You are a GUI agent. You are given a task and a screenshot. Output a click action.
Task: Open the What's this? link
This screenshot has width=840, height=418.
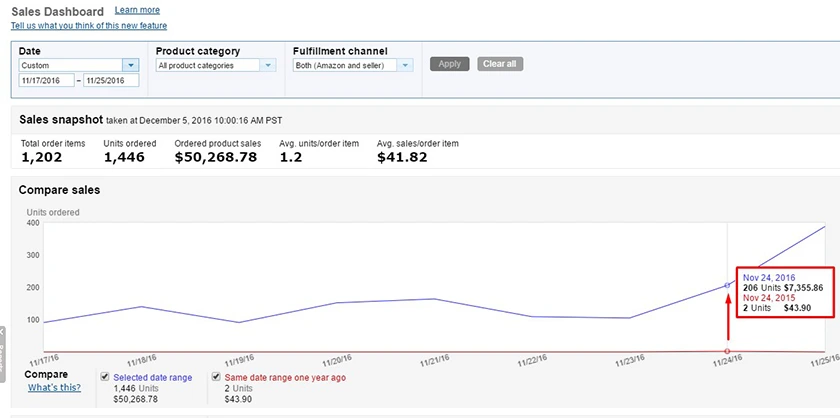tap(55, 387)
